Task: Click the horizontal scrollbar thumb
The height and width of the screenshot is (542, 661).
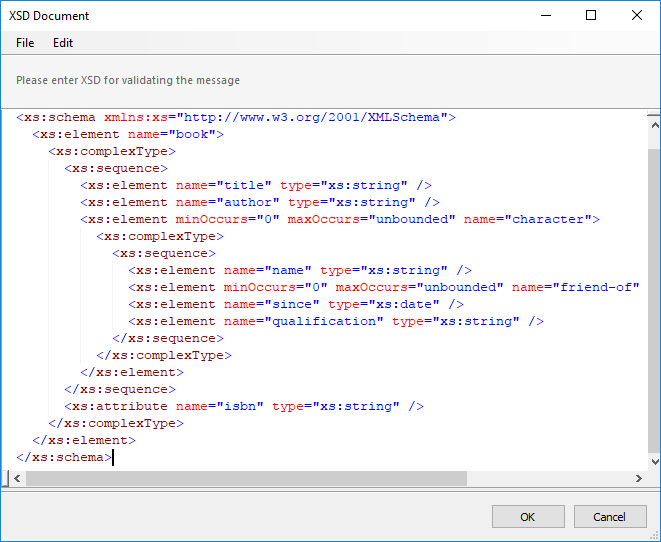Action: pos(246,478)
